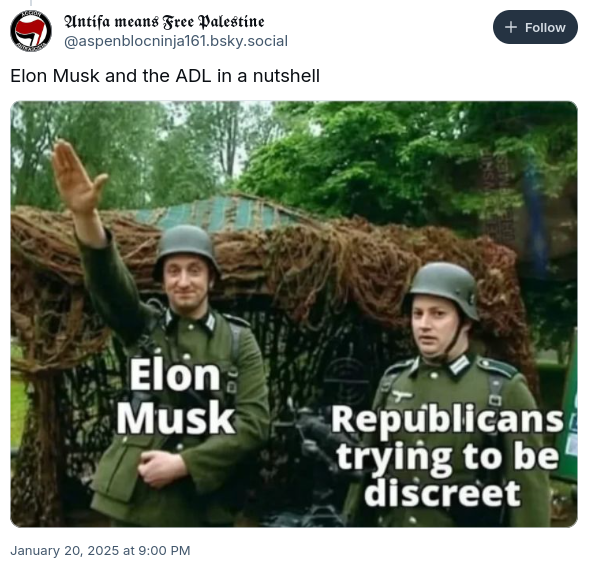Click the 'Republicans trying to be discreet' caption
The height and width of the screenshot is (564, 591).
click(447, 456)
